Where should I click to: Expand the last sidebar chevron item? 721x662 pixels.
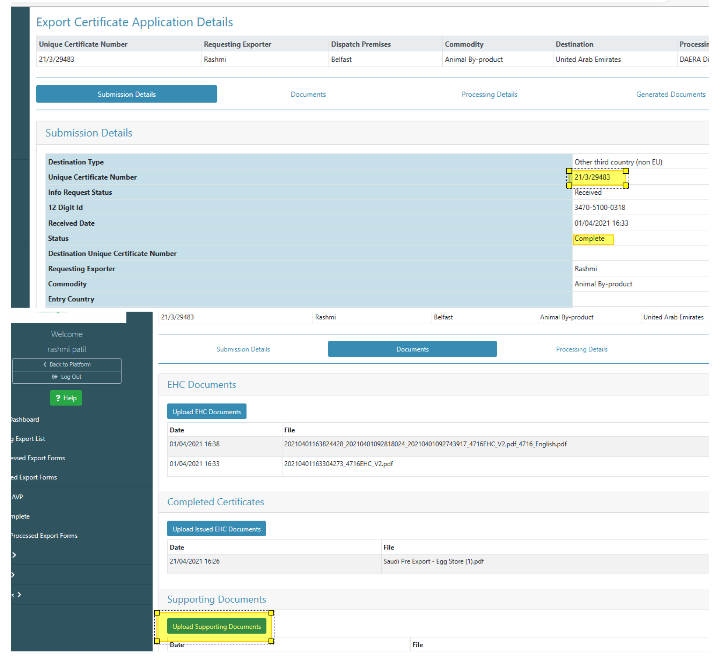click(x=14, y=594)
